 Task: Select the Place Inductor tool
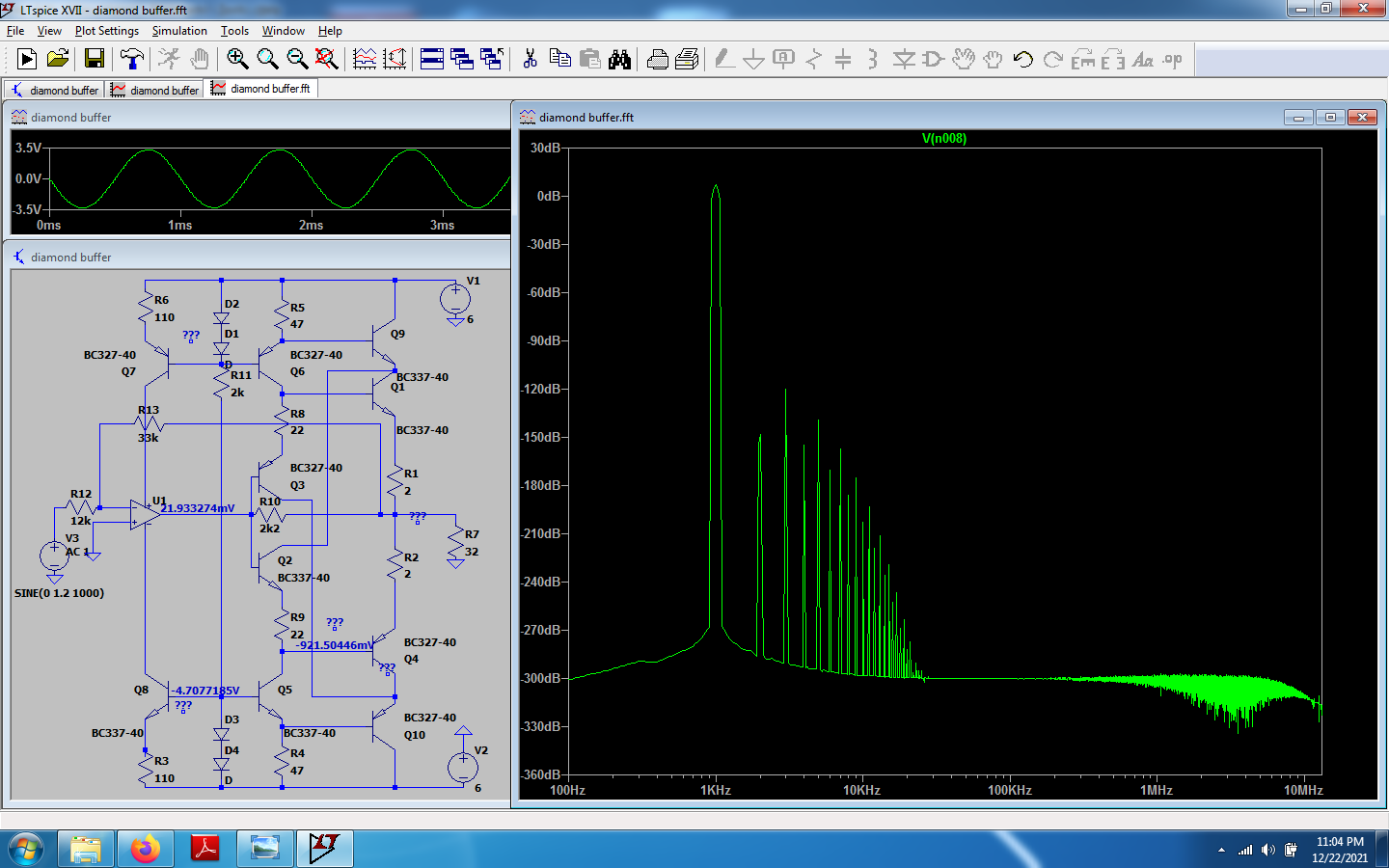(873, 60)
